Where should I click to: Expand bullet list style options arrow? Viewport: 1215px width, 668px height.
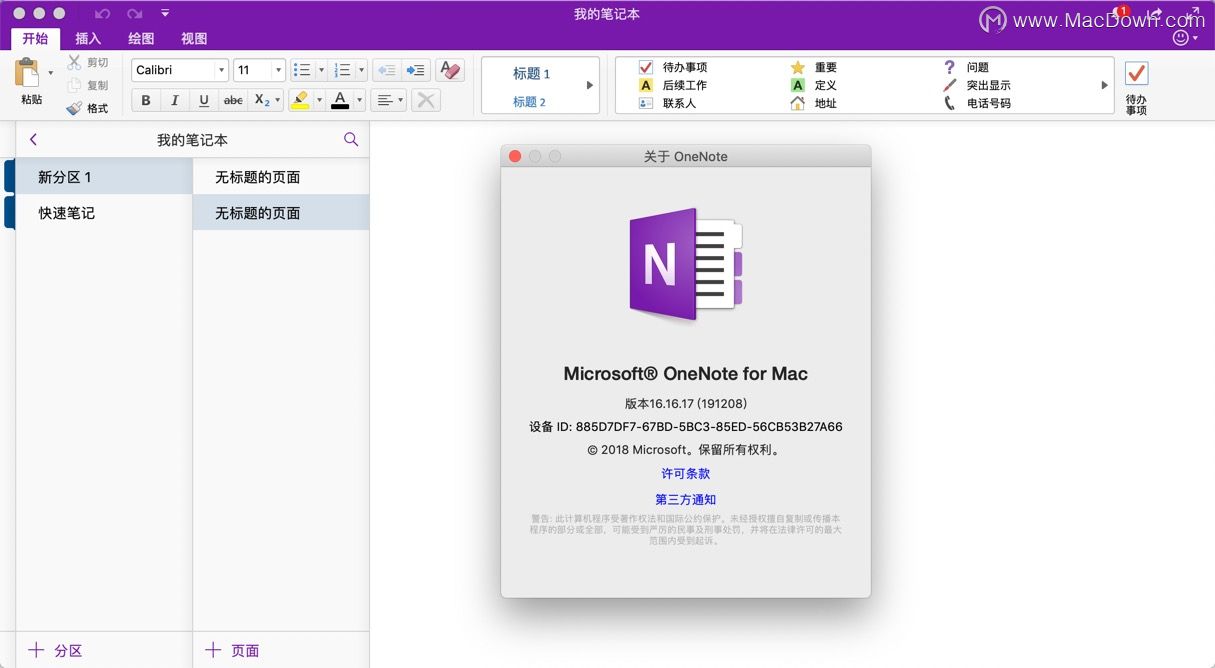point(321,70)
